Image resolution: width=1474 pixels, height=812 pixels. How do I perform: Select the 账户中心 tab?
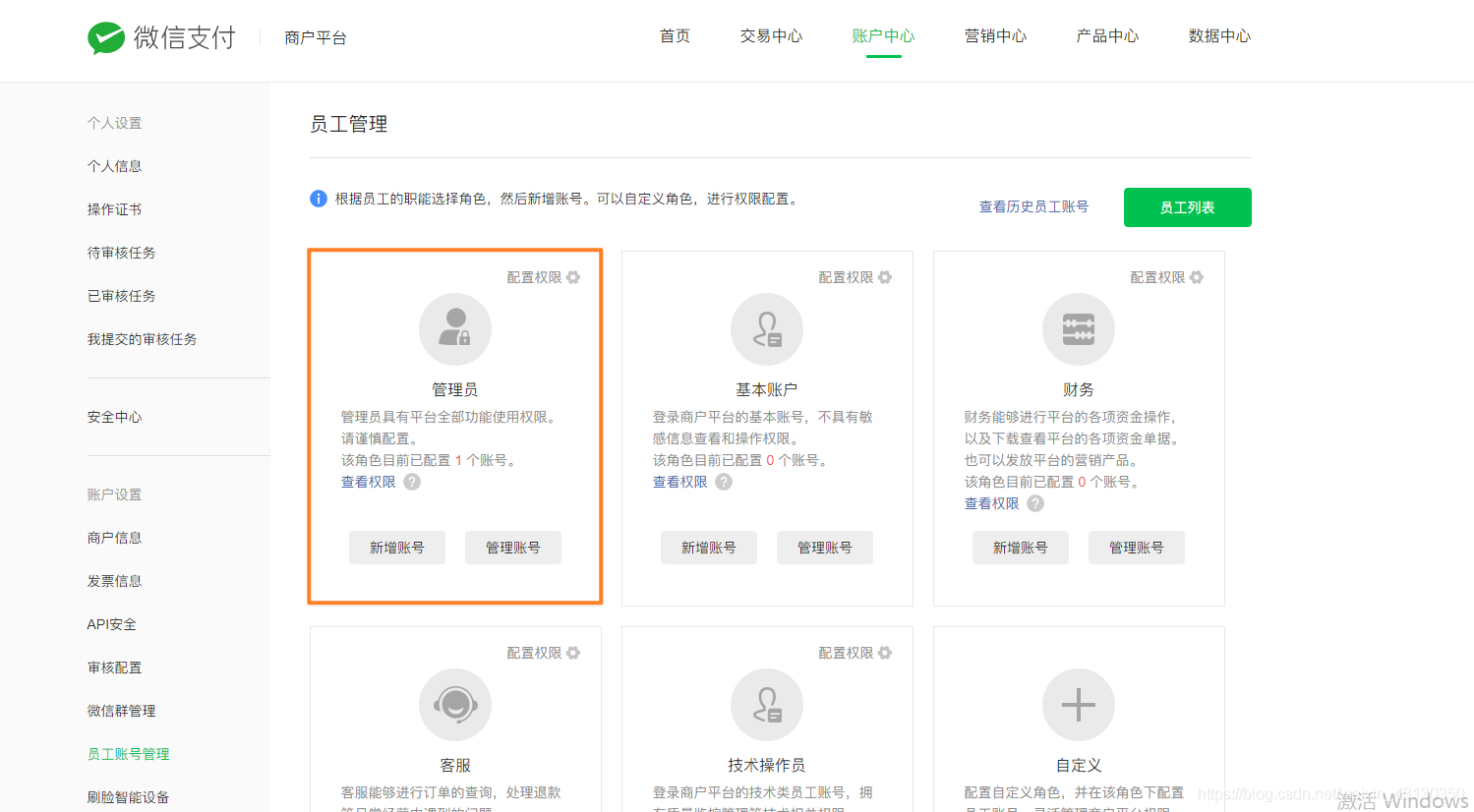pyautogui.click(x=884, y=36)
